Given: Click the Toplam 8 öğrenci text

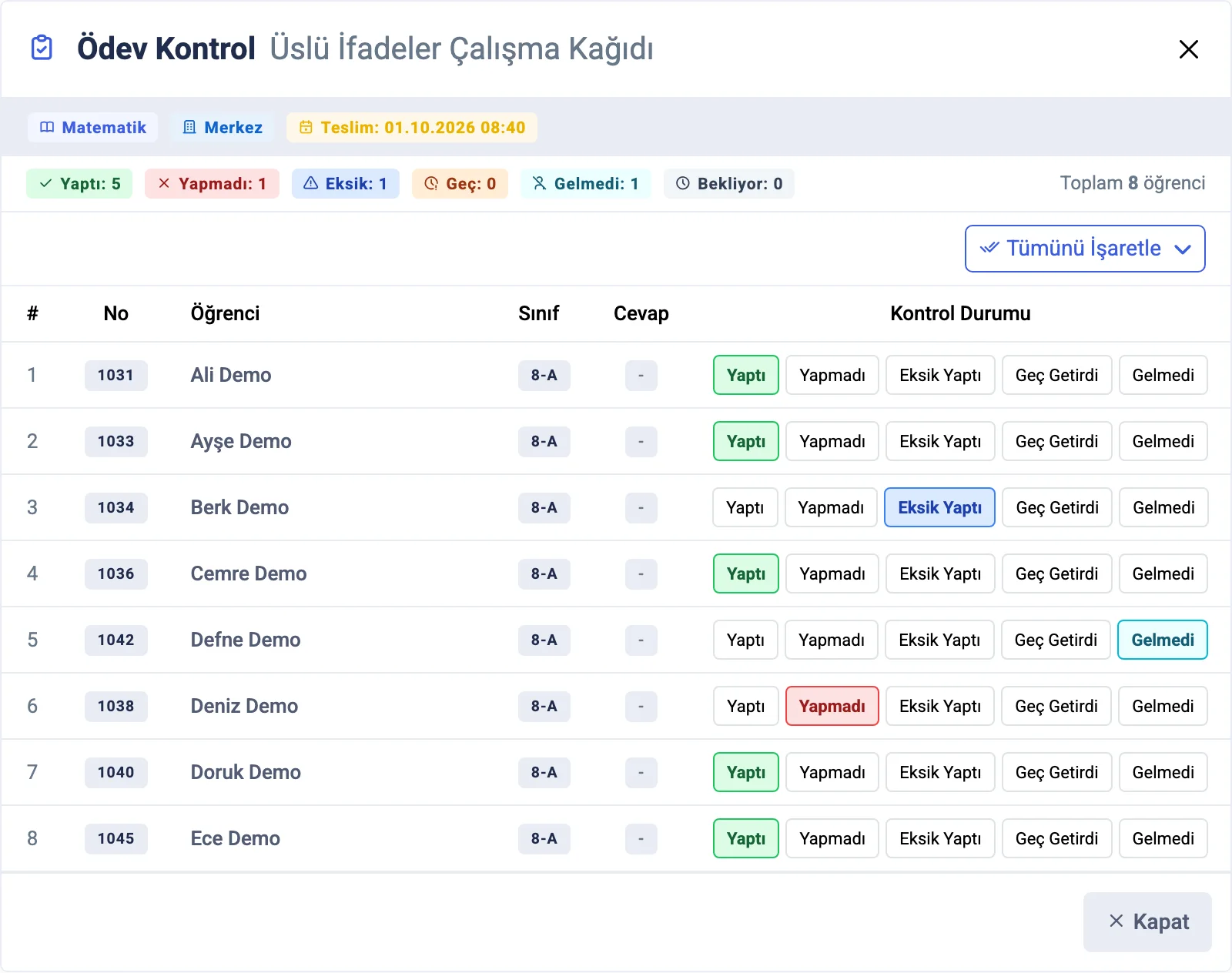Looking at the screenshot, I should click(1132, 183).
